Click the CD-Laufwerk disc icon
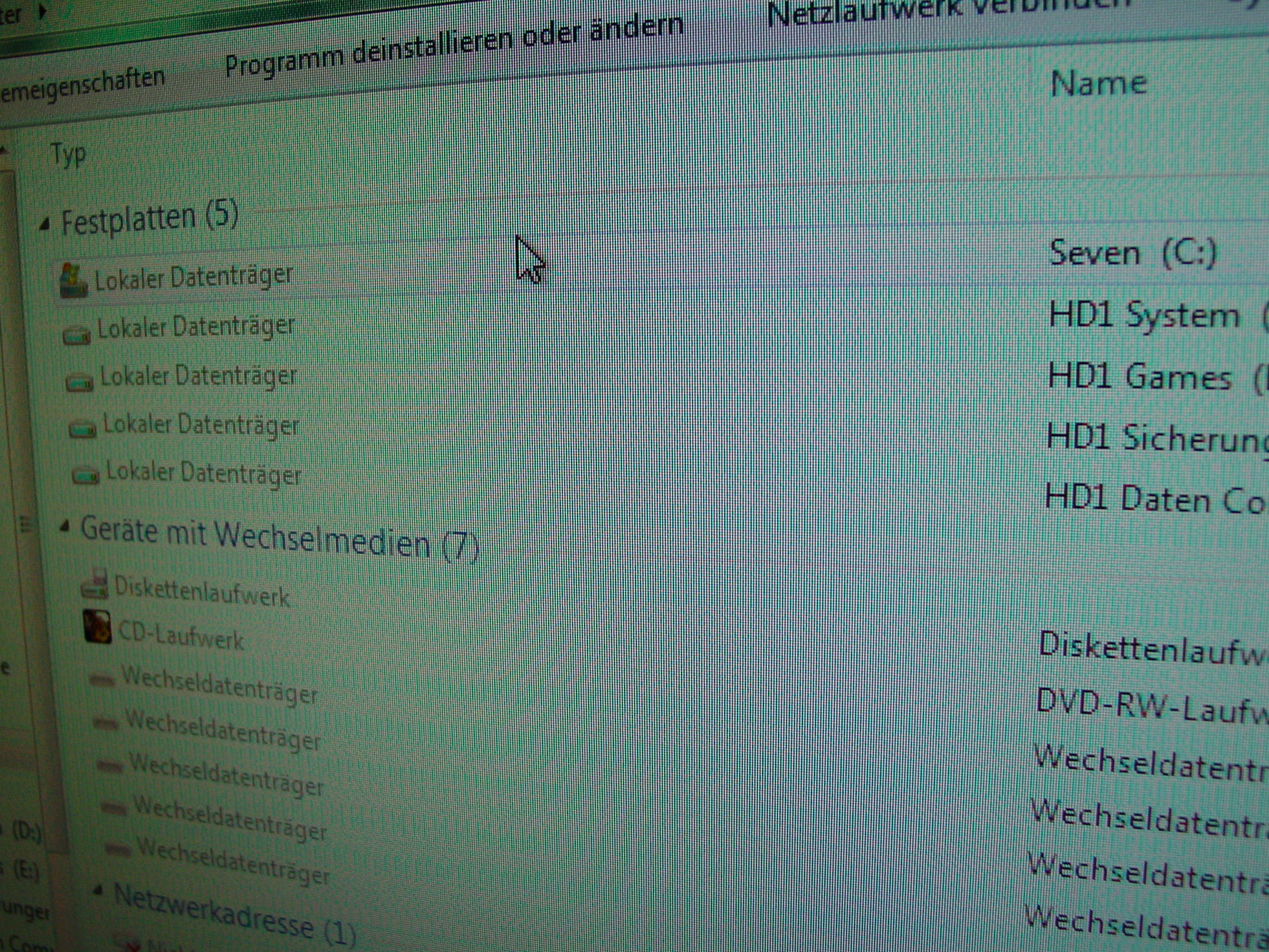The width and height of the screenshot is (1269, 952). tap(98, 626)
